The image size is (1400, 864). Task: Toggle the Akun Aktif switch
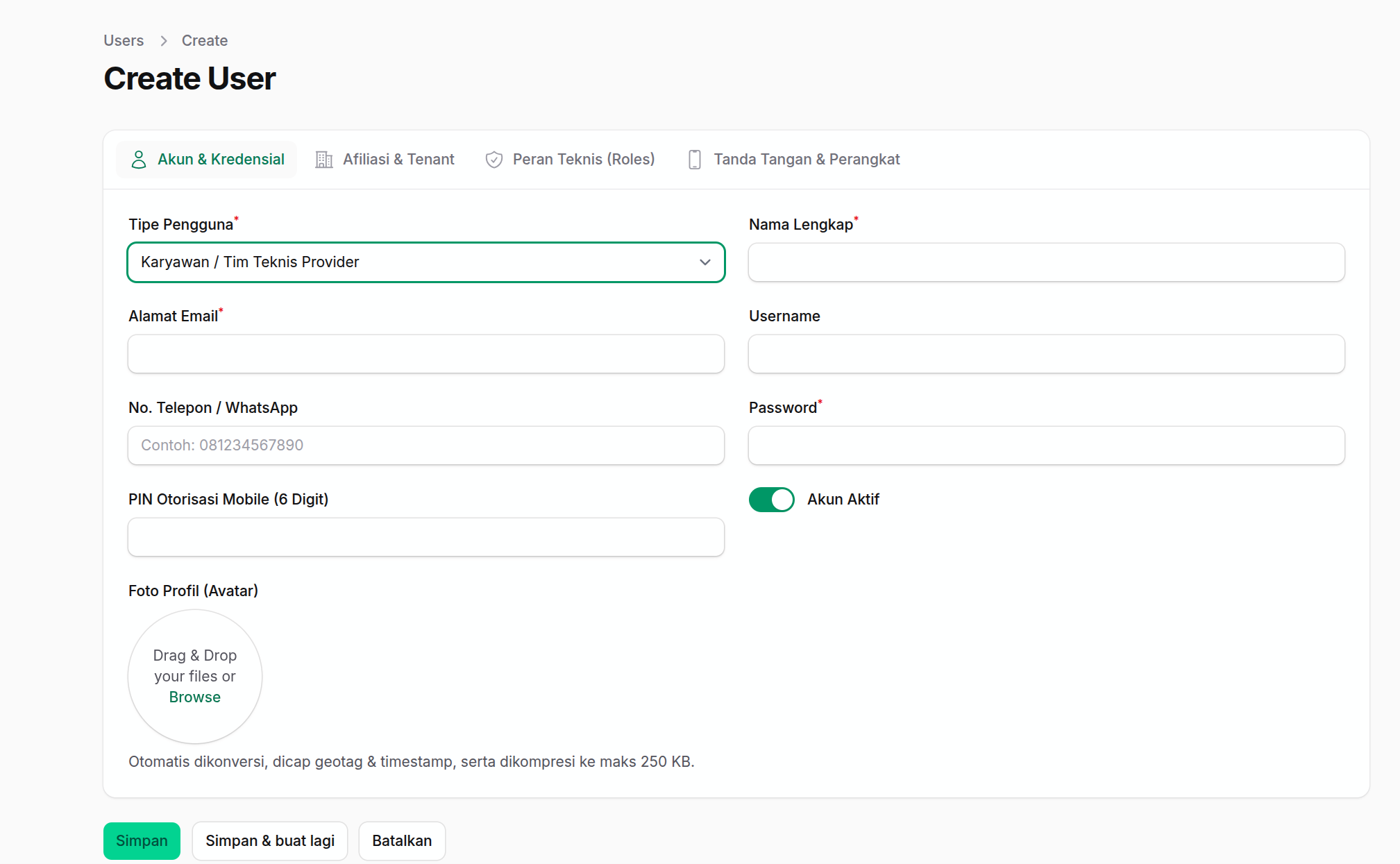pyautogui.click(x=771, y=500)
